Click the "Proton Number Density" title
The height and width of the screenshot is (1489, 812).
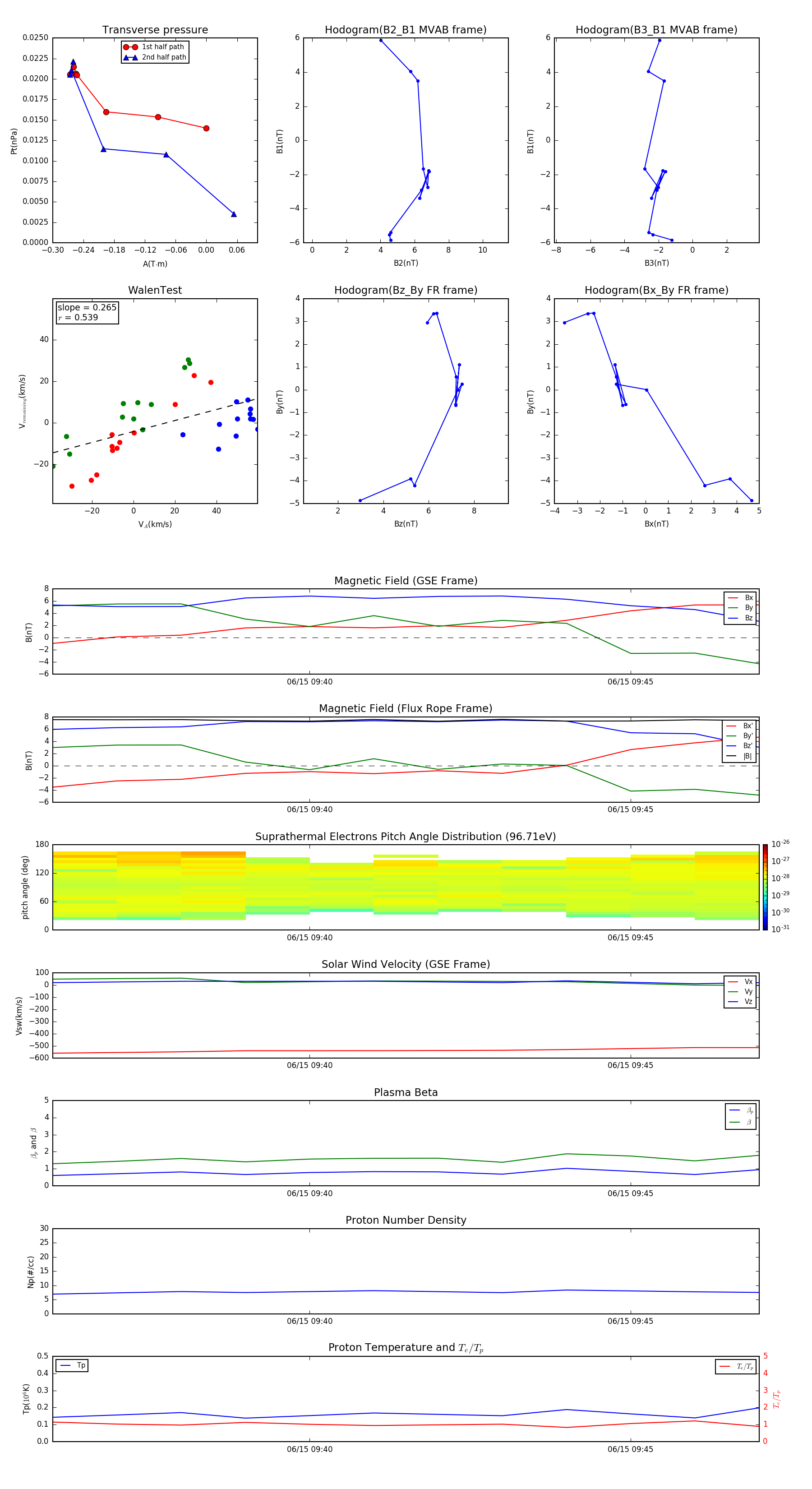tap(406, 1220)
